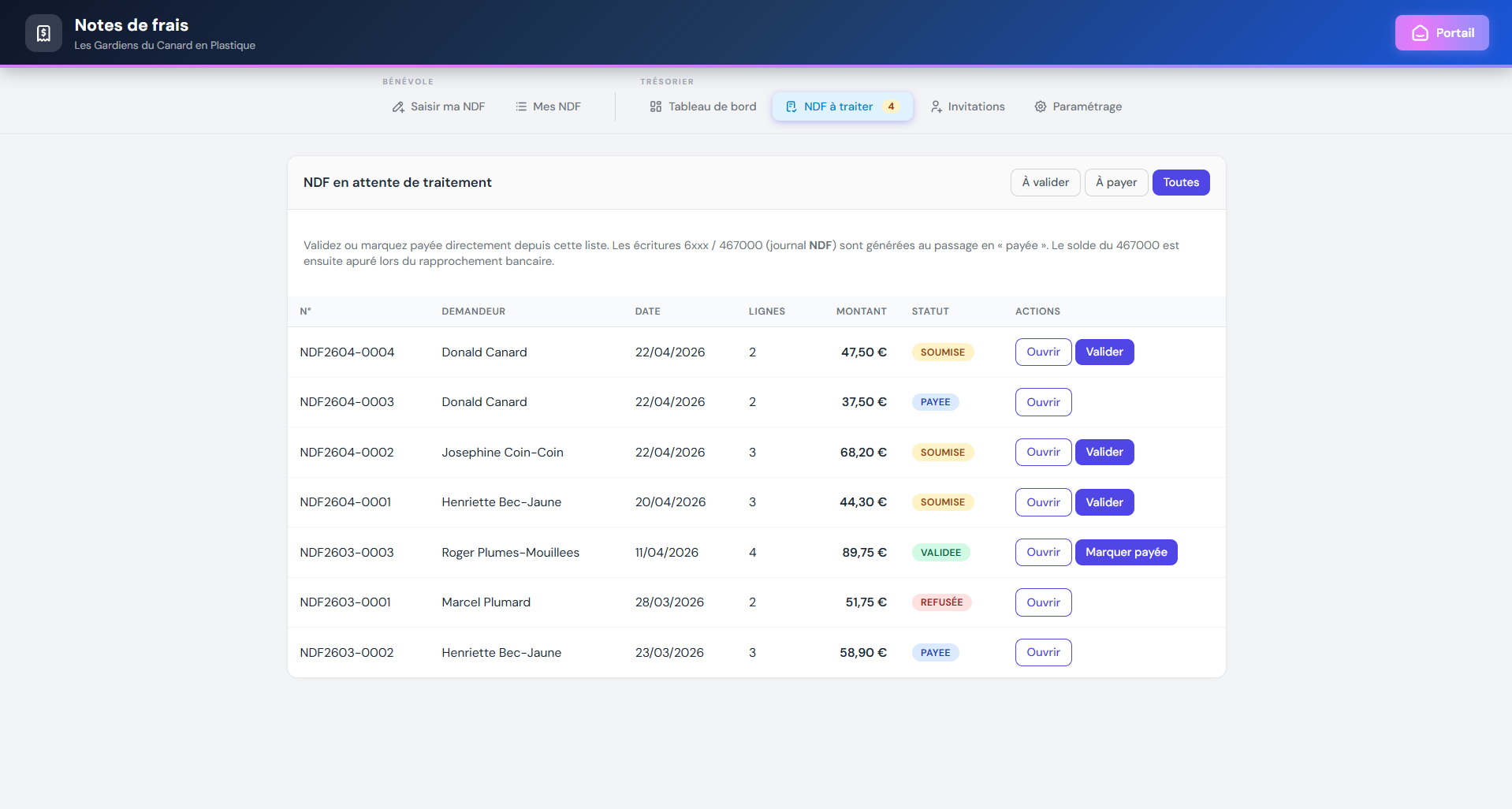Click the document icon in NDF à traiter
This screenshot has width=1512, height=809.
[791, 106]
